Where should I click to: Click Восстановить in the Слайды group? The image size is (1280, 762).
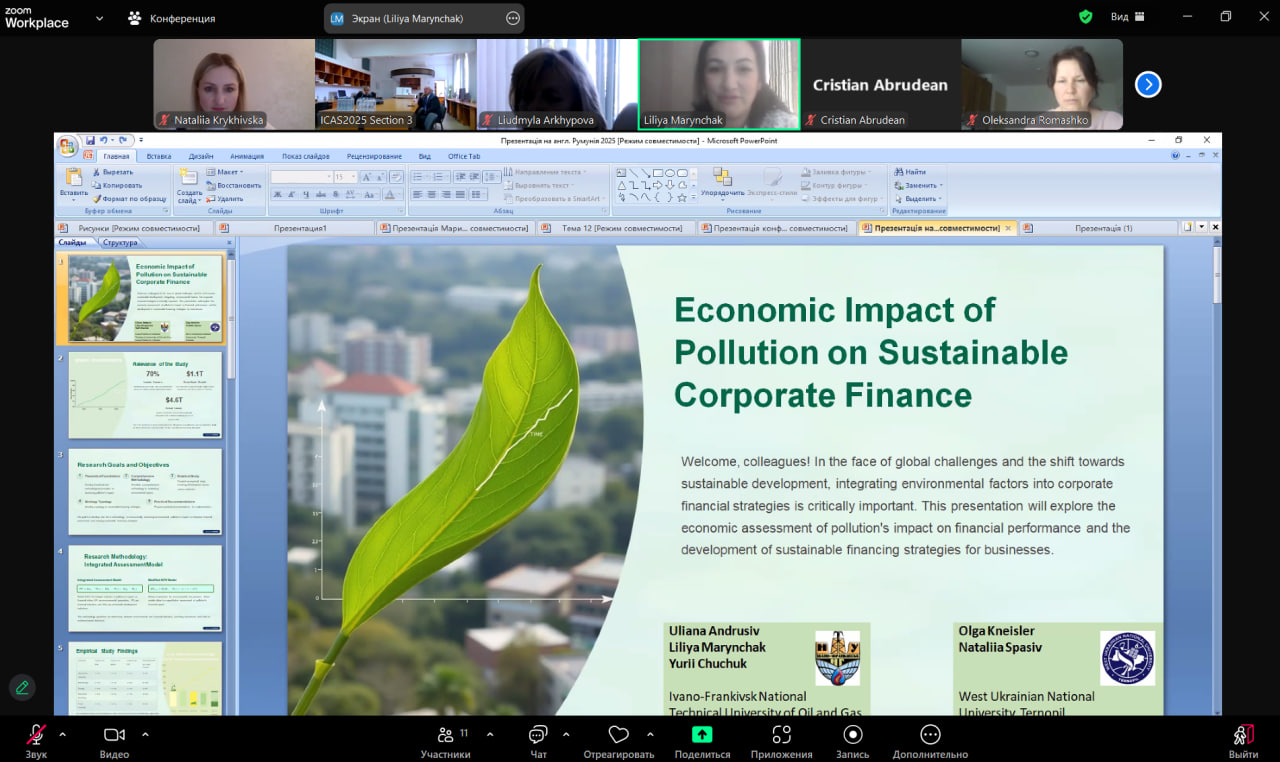point(233,185)
